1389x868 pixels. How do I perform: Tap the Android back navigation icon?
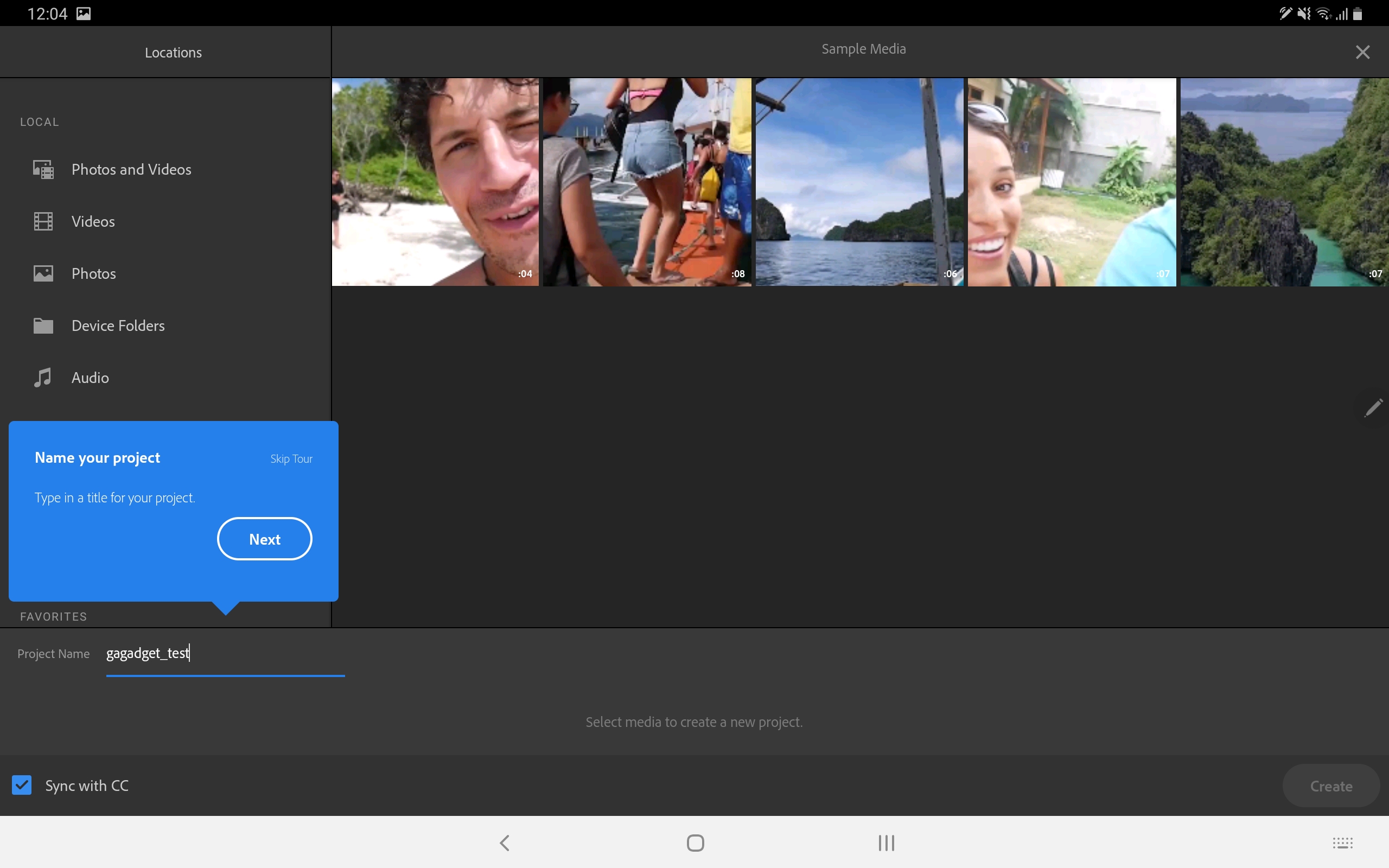coord(505,843)
